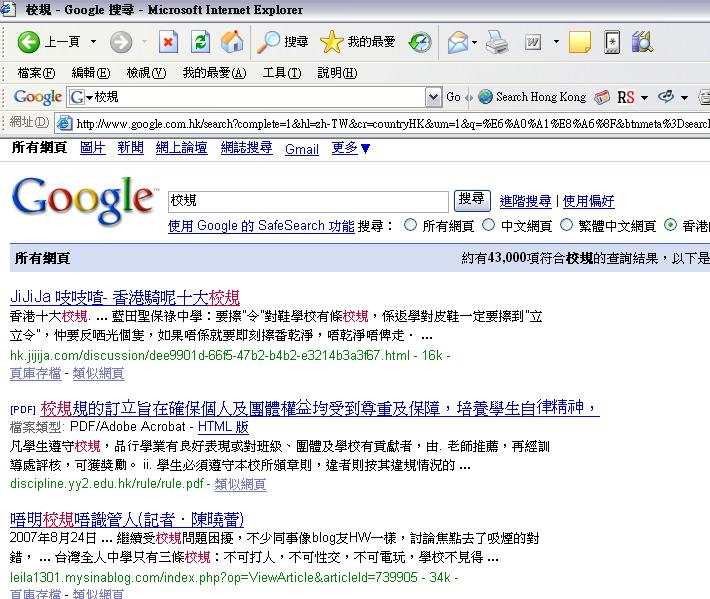Open the 說明(H) menu
Image resolution: width=710 pixels, height=599 pixels.
click(337, 72)
